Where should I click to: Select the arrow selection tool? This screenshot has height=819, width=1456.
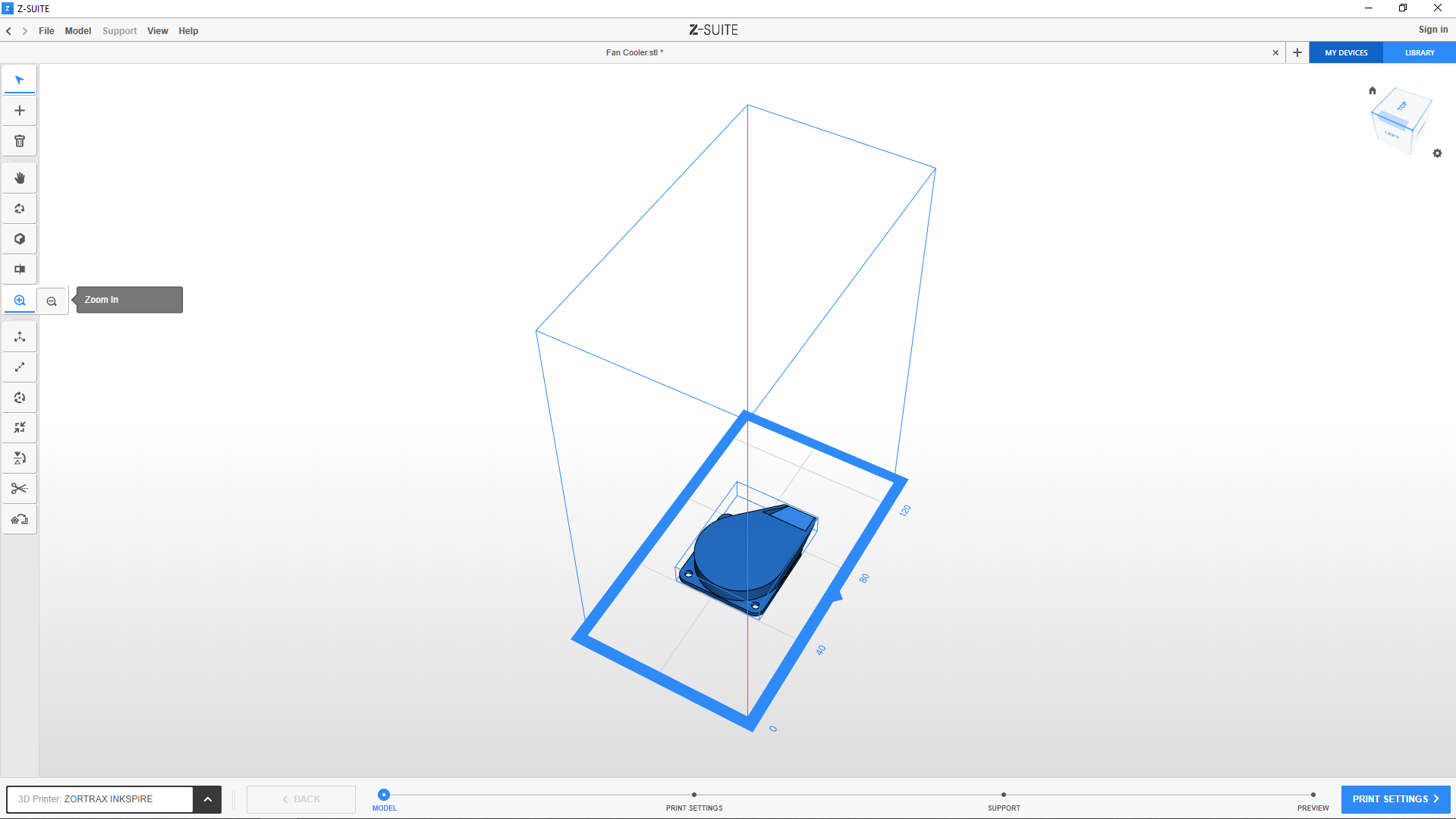coord(20,80)
